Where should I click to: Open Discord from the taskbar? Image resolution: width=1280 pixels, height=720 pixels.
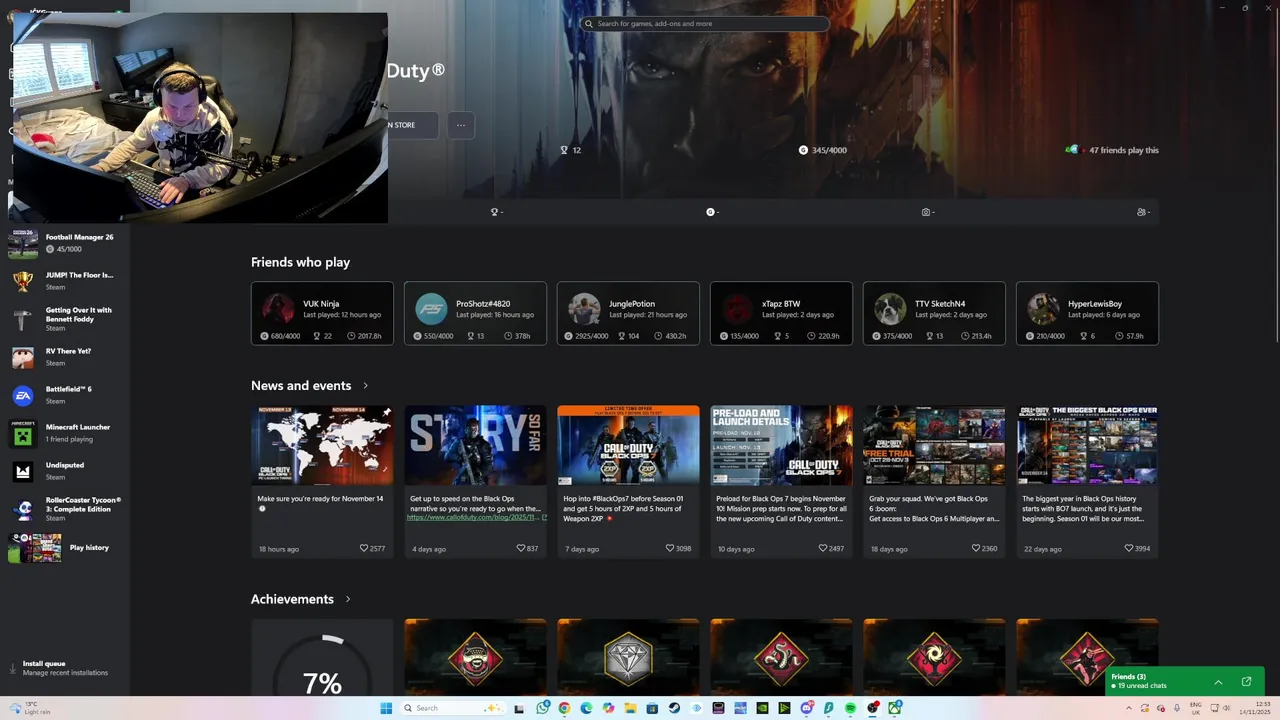(x=806, y=708)
